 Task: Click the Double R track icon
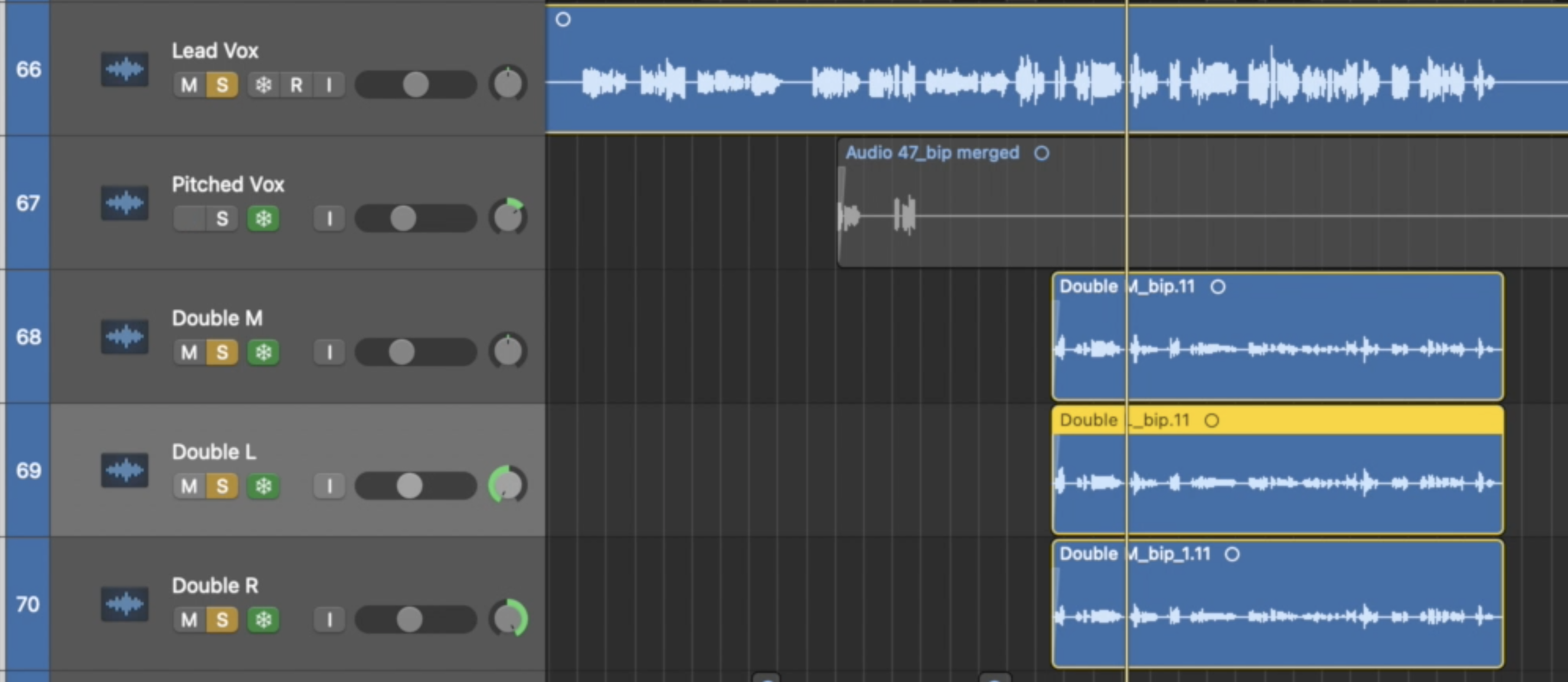coord(124,604)
